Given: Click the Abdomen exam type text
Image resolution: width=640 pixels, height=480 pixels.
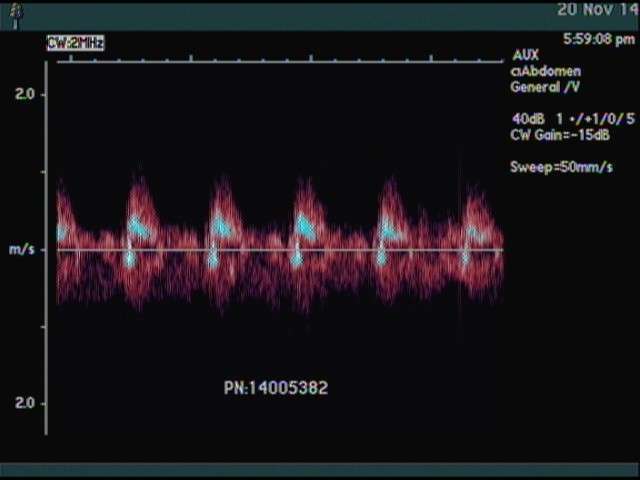Looking at the screenshot, I should pos(547,71).
